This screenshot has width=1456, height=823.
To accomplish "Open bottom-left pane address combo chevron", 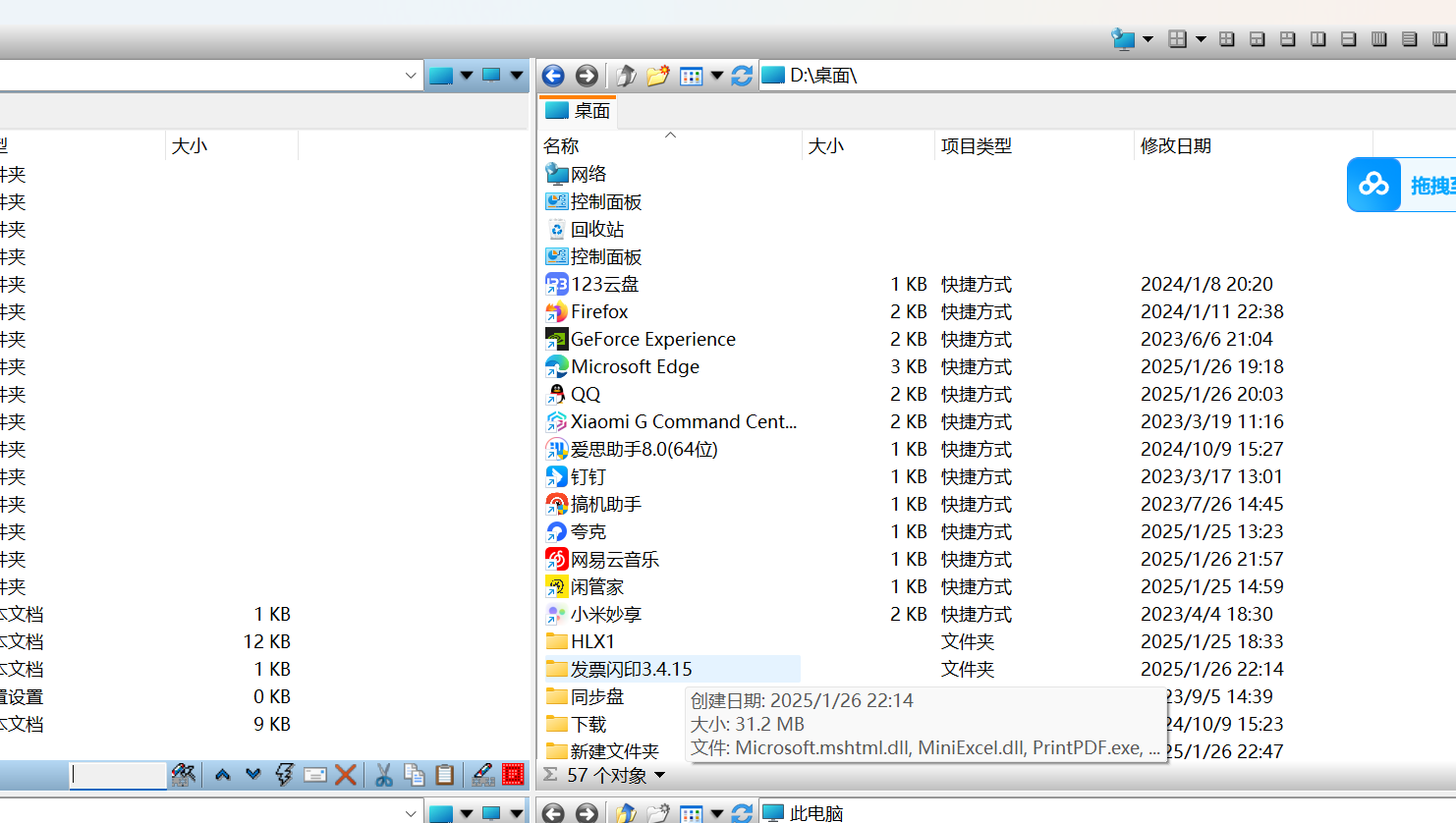I will point(411,813).
